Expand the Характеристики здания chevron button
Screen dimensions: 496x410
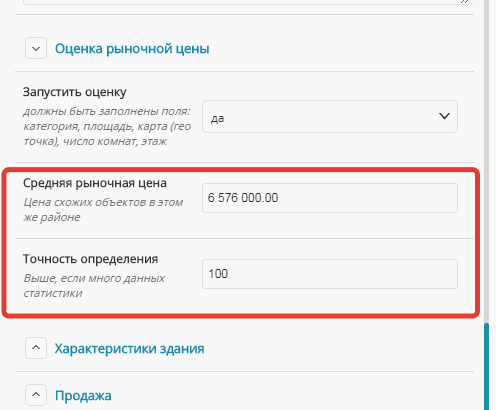(36, 348)
